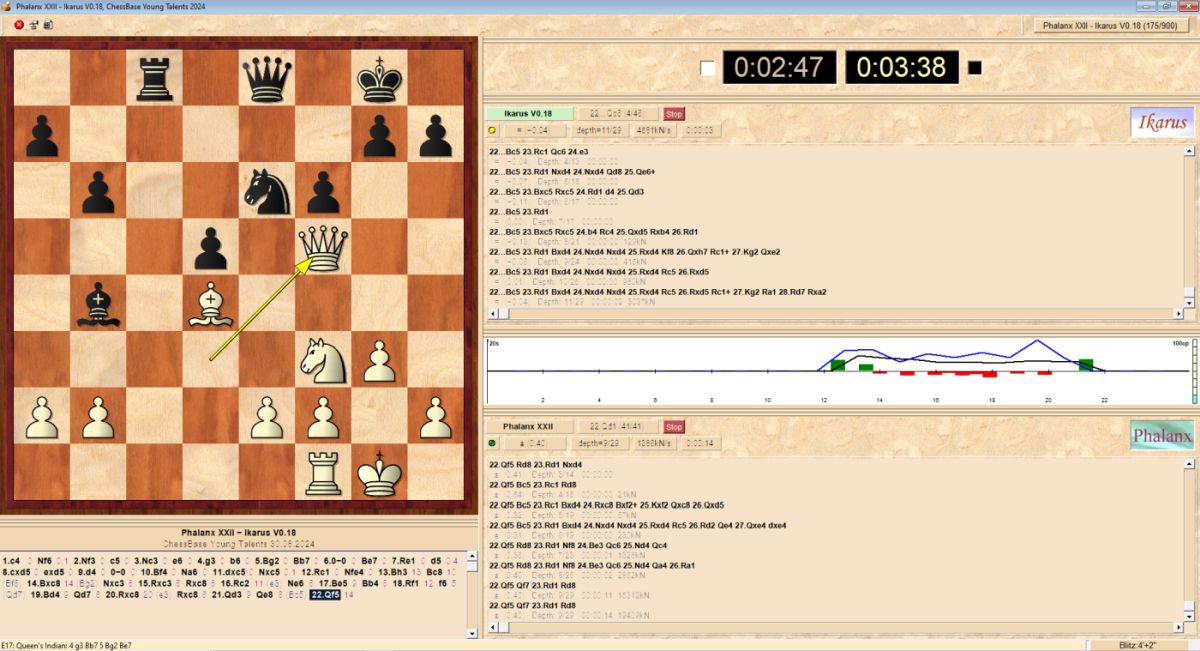Click the 1386kN/s speed field of Phalanx
The width and height of the screenshot is (1200, 651).
[655, 443]
